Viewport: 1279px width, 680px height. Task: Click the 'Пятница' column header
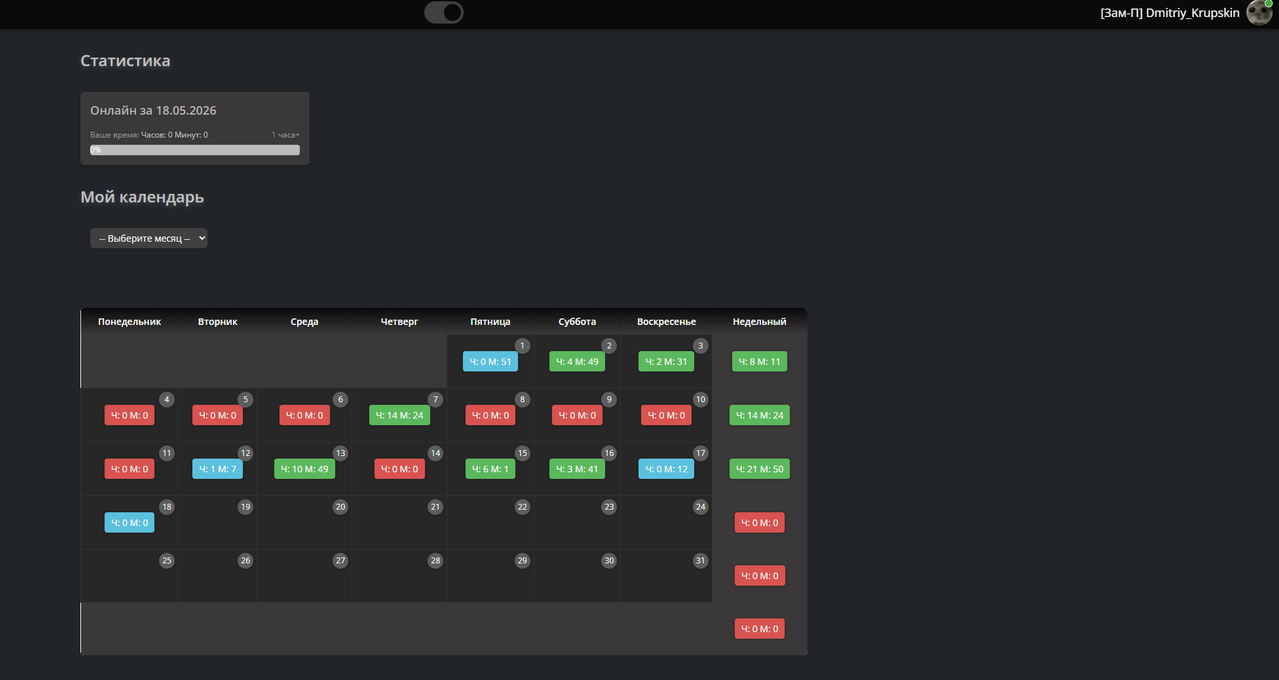click(x=490, y=322)
